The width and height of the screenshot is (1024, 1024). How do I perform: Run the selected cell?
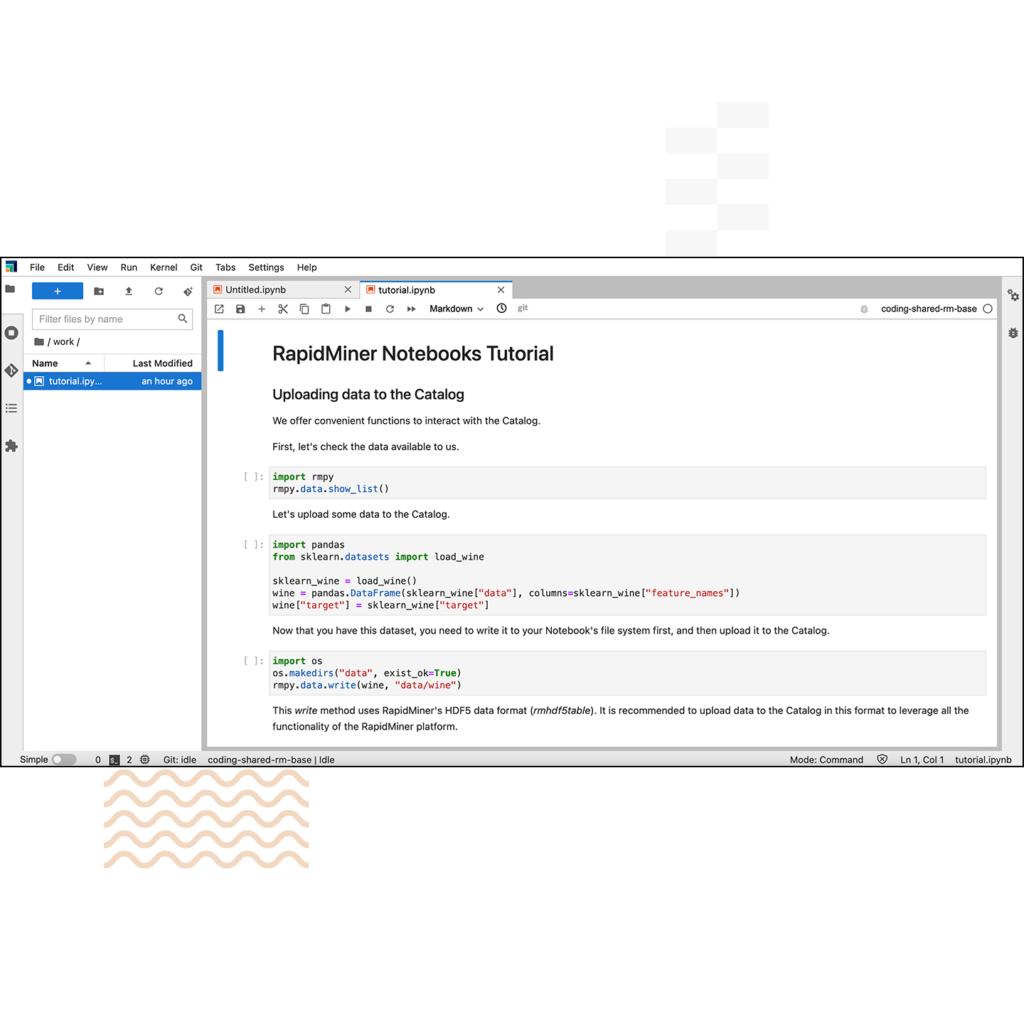point(347,309)
